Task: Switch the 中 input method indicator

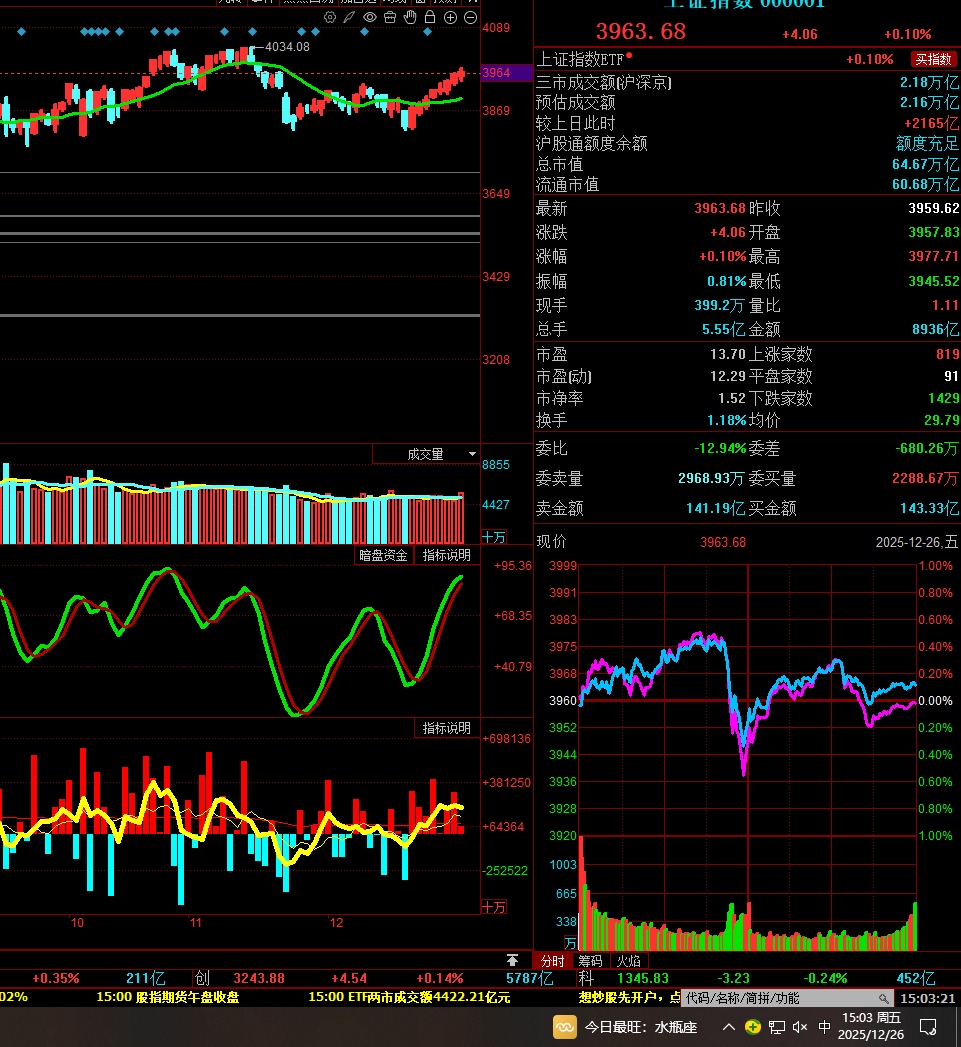Action: coord(824,1027)
